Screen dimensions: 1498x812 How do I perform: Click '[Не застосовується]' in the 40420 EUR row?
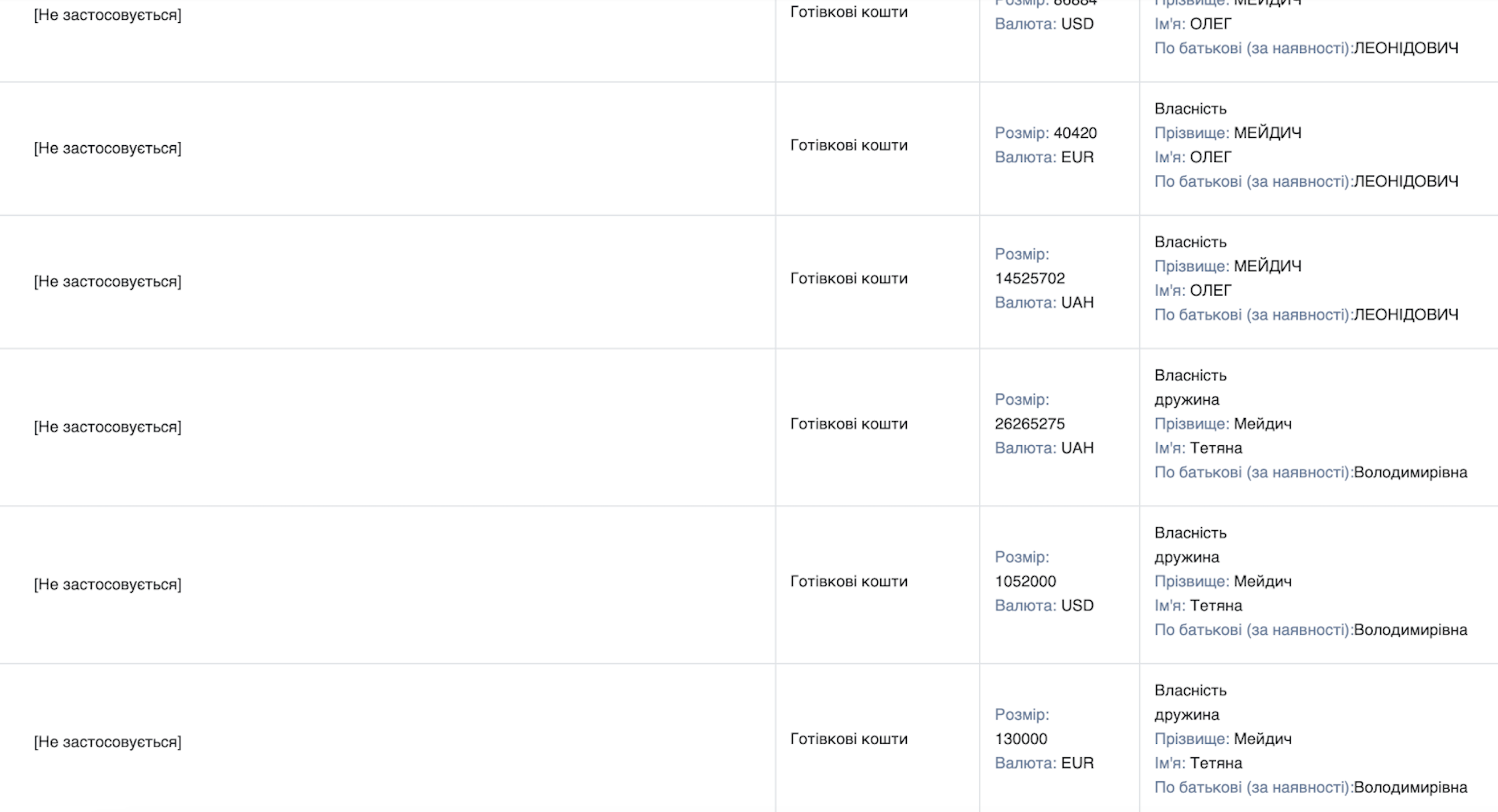coord(108,148)
